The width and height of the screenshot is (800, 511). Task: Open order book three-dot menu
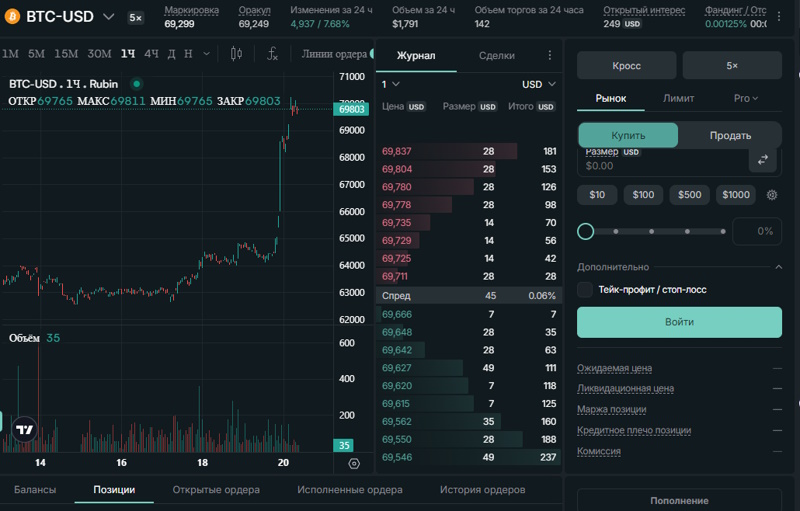549,55
